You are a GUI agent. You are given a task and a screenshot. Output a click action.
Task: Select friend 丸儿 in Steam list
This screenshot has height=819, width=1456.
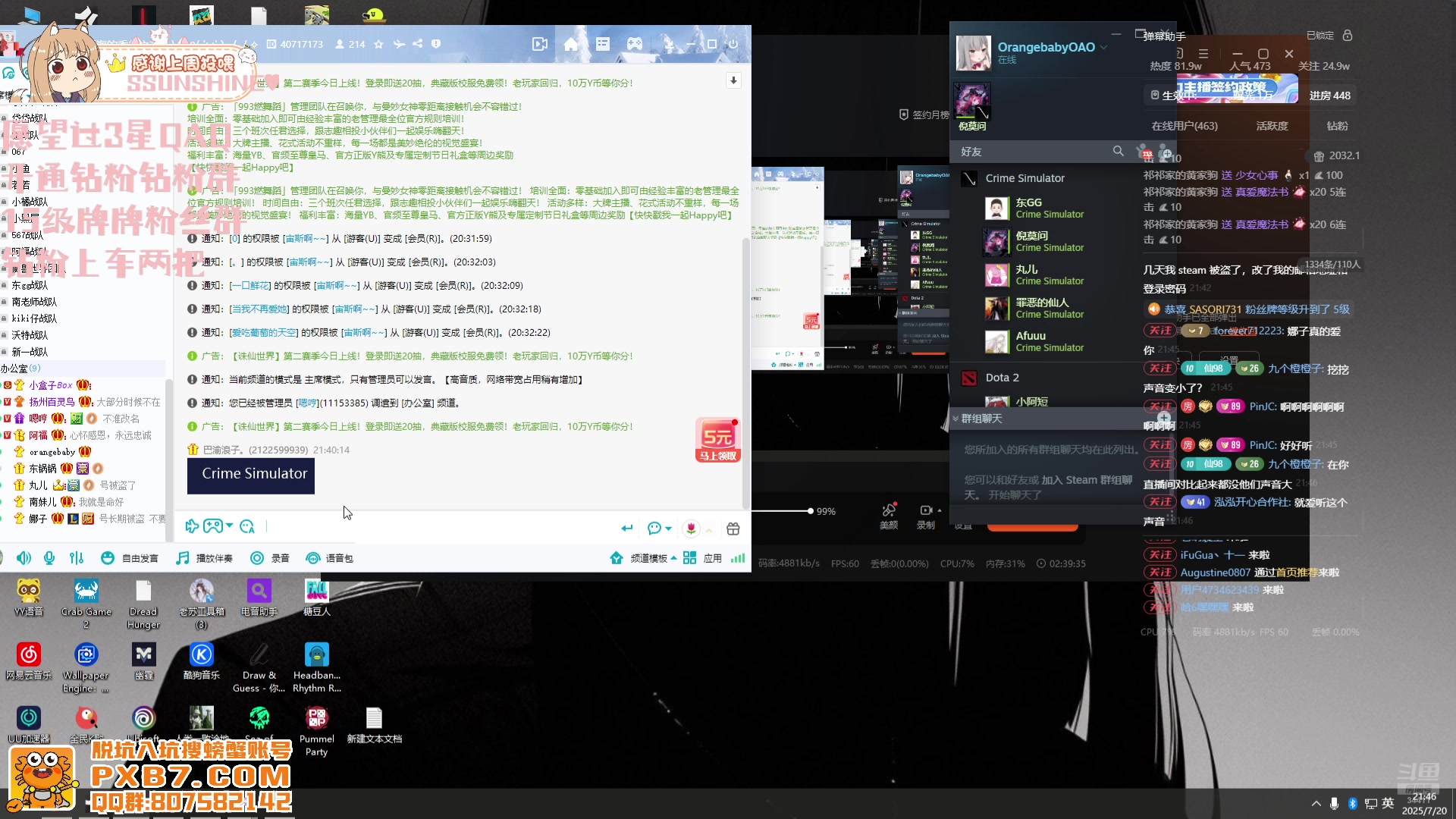[1050, 275]
